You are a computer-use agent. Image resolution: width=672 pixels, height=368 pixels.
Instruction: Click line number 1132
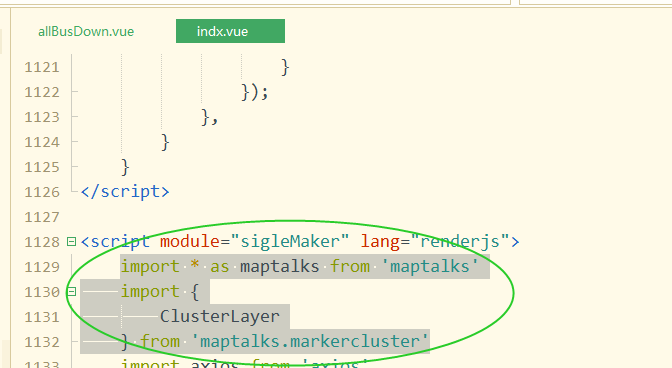tap(42, 342)
